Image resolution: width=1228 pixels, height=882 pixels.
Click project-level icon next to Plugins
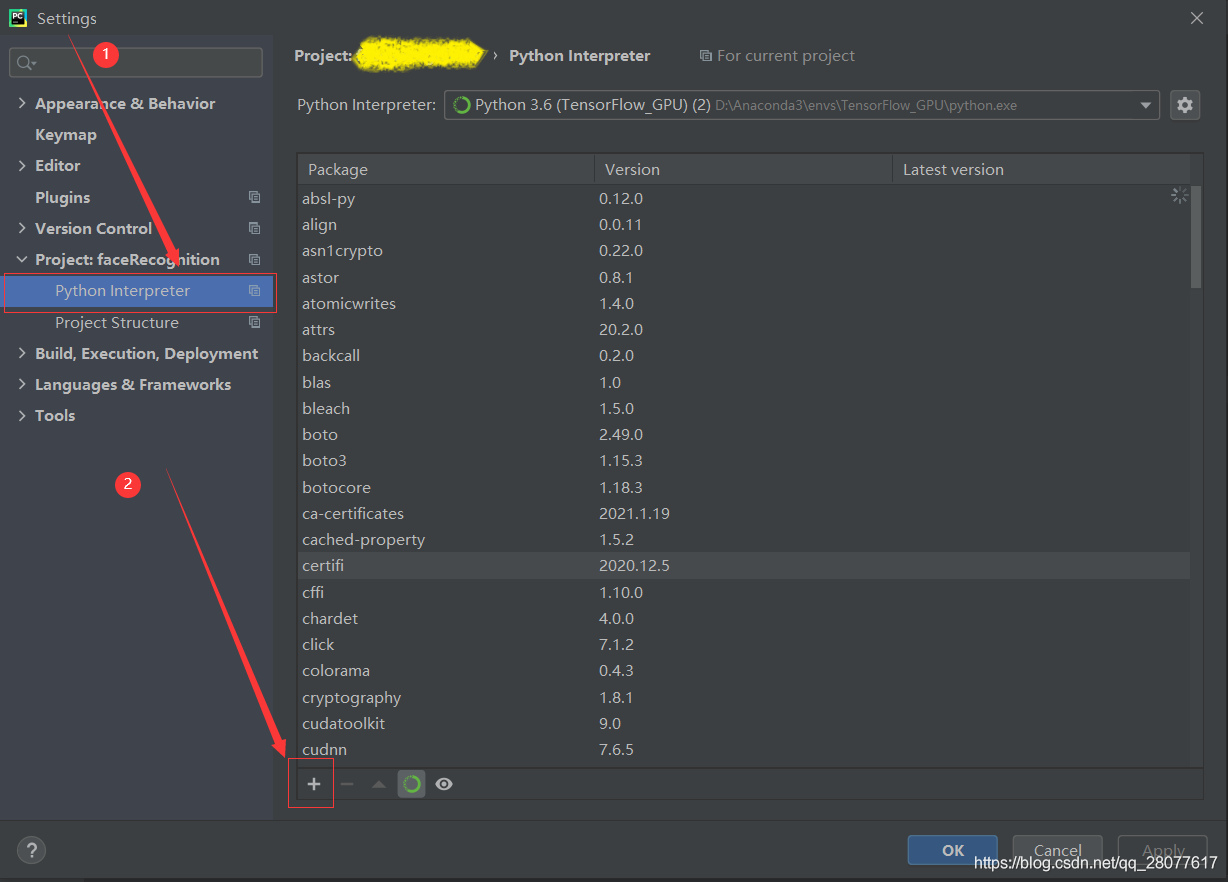[254, 197]
